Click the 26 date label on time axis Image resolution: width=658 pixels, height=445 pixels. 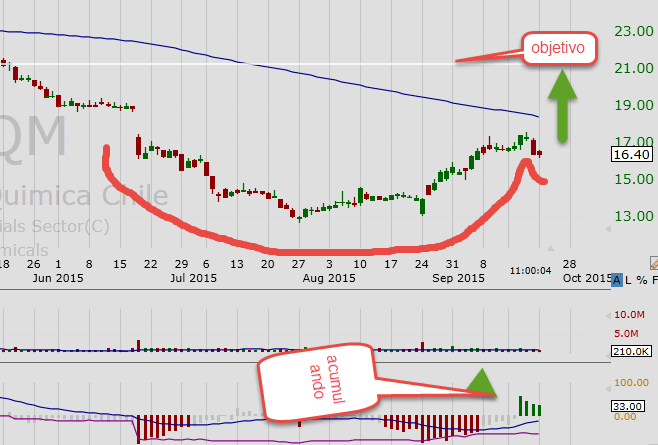(34, 264)
